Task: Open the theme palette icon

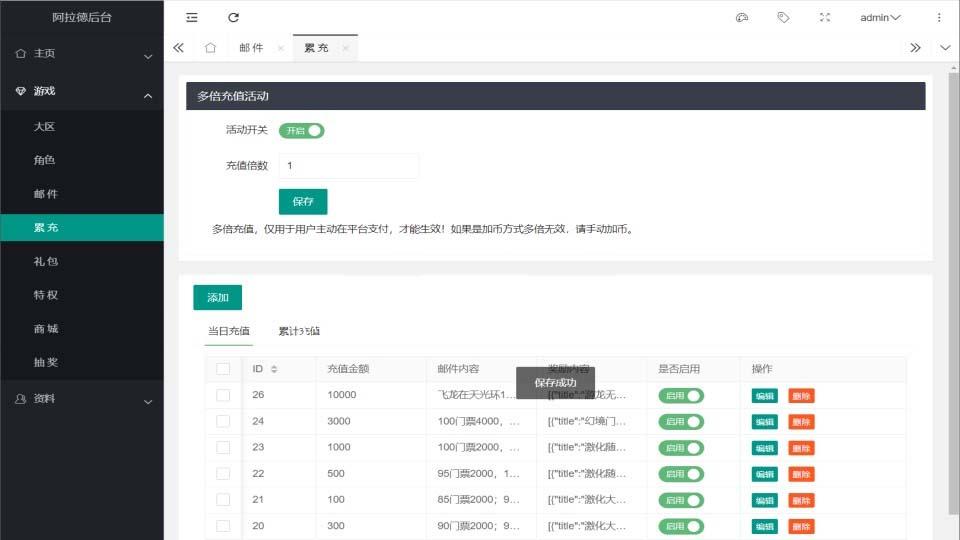Action: 741,17
